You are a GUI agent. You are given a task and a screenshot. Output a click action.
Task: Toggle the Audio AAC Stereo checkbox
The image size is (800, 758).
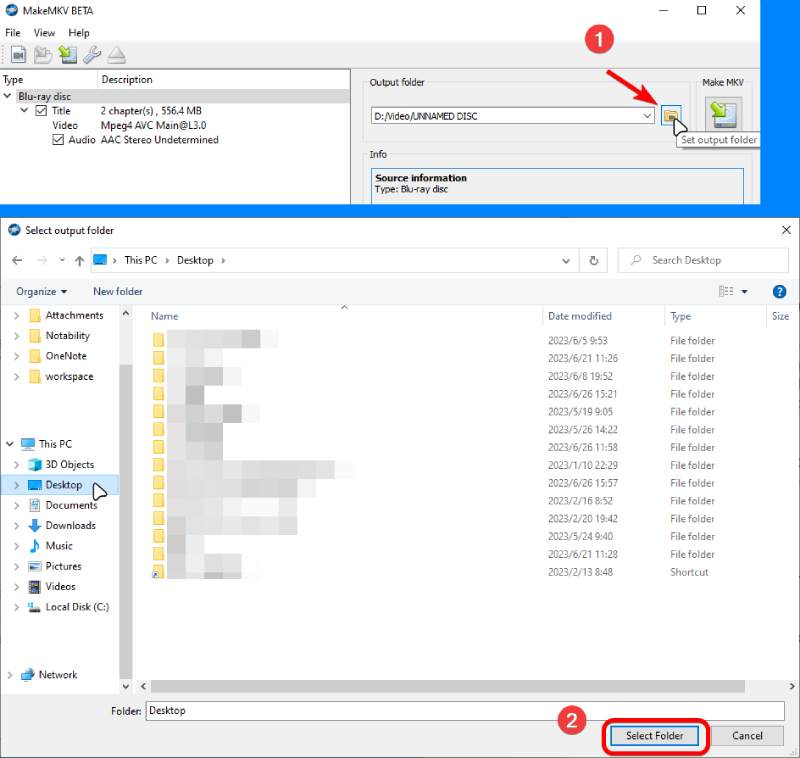[x=58, y=140]
